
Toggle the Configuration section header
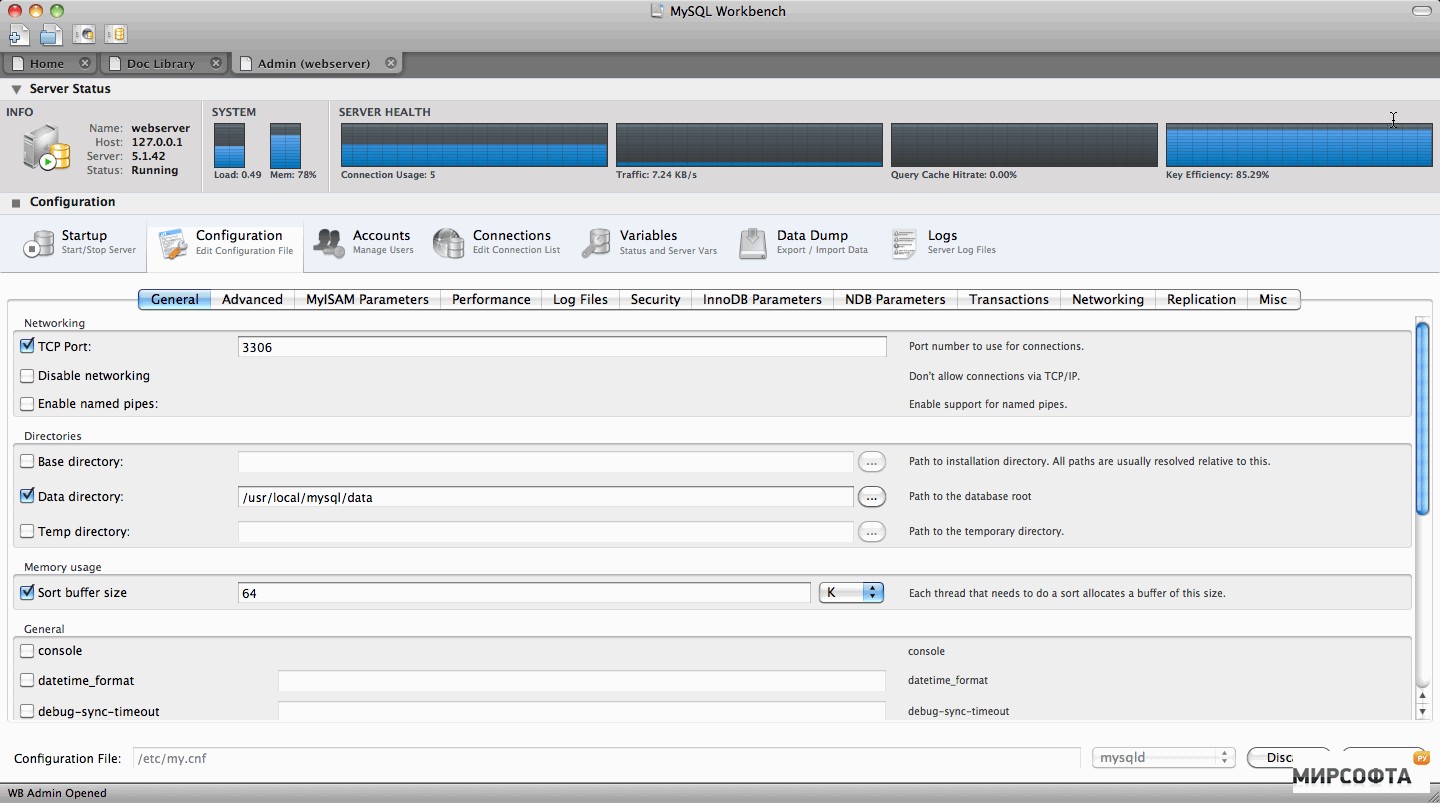[16, 203]
